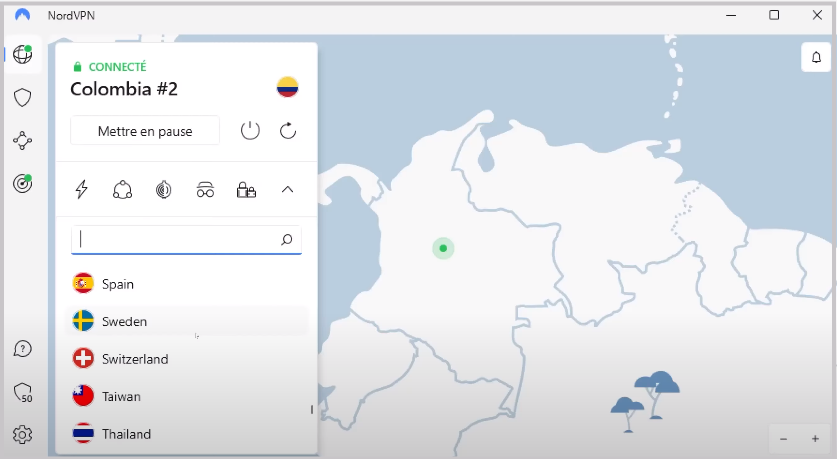The image size is (837, 459).
Task: Click the Colombia flag icon
Action: point(287,87)
